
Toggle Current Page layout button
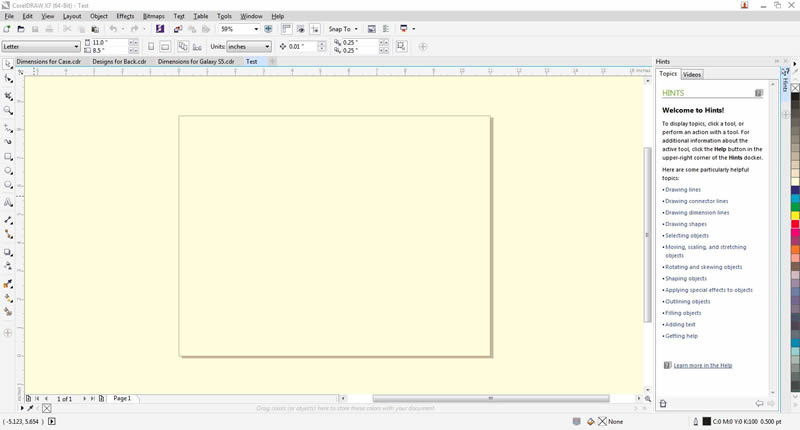click(x=197, y=46)
